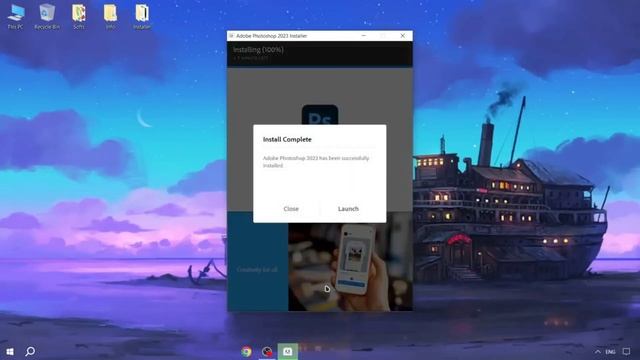Select the This PC desktop icon
The height and width of the screenshot is (360, 640).
pyautogui.click(x=16, y=17)
